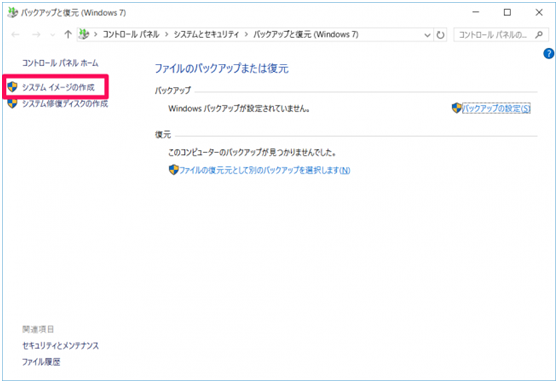558x383 pixels.
Task: Open システム修復ディスクの作成 link
Action: coord(65,104)
